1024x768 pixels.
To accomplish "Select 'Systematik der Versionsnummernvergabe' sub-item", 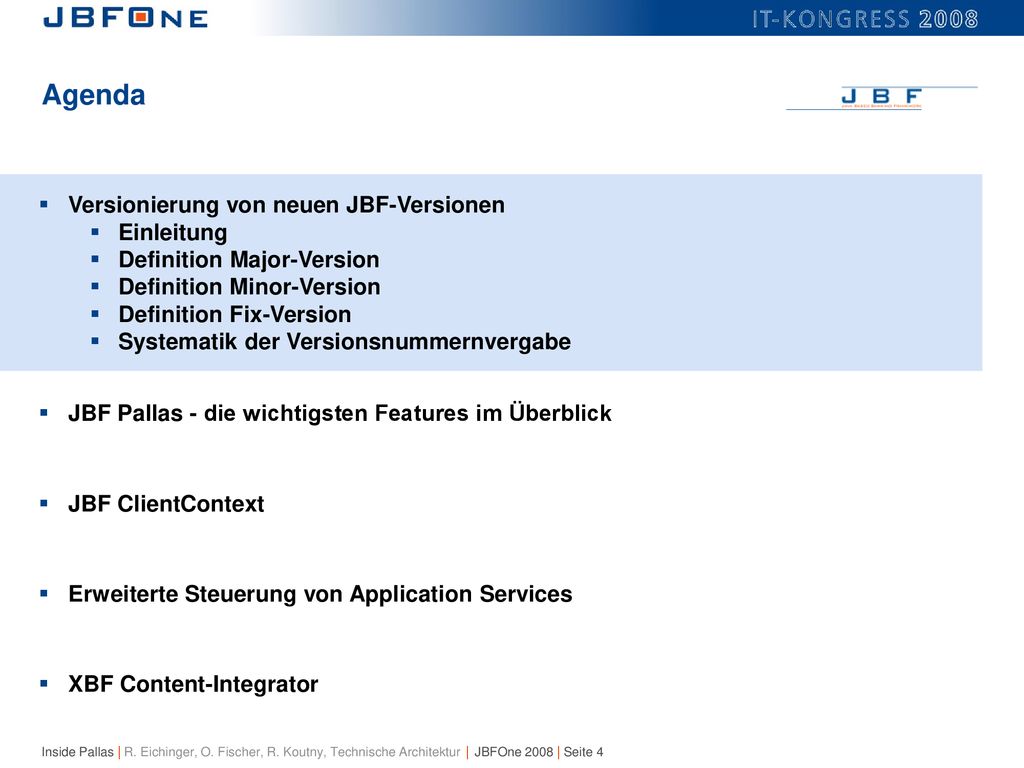I will pos(345,342).
